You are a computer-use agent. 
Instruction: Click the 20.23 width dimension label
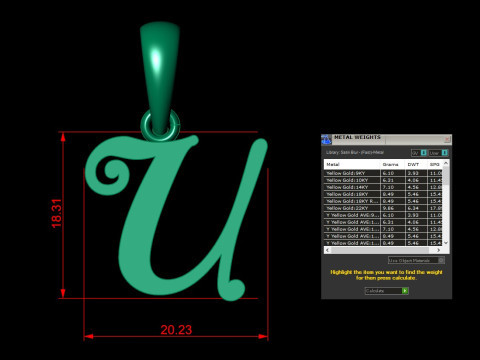click(x=176, y=330)
